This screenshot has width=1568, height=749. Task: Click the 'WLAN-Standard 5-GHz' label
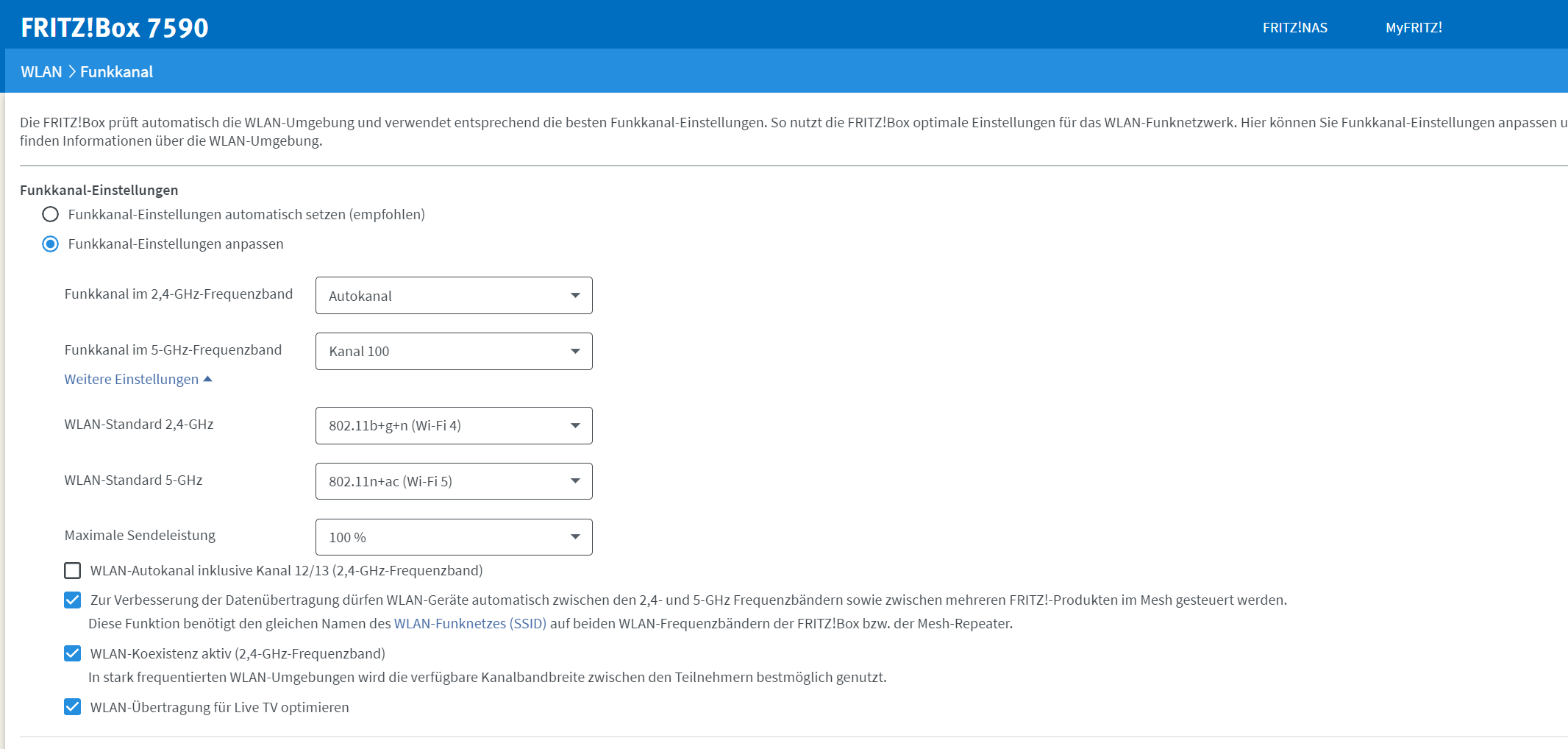tap(133, 480)
